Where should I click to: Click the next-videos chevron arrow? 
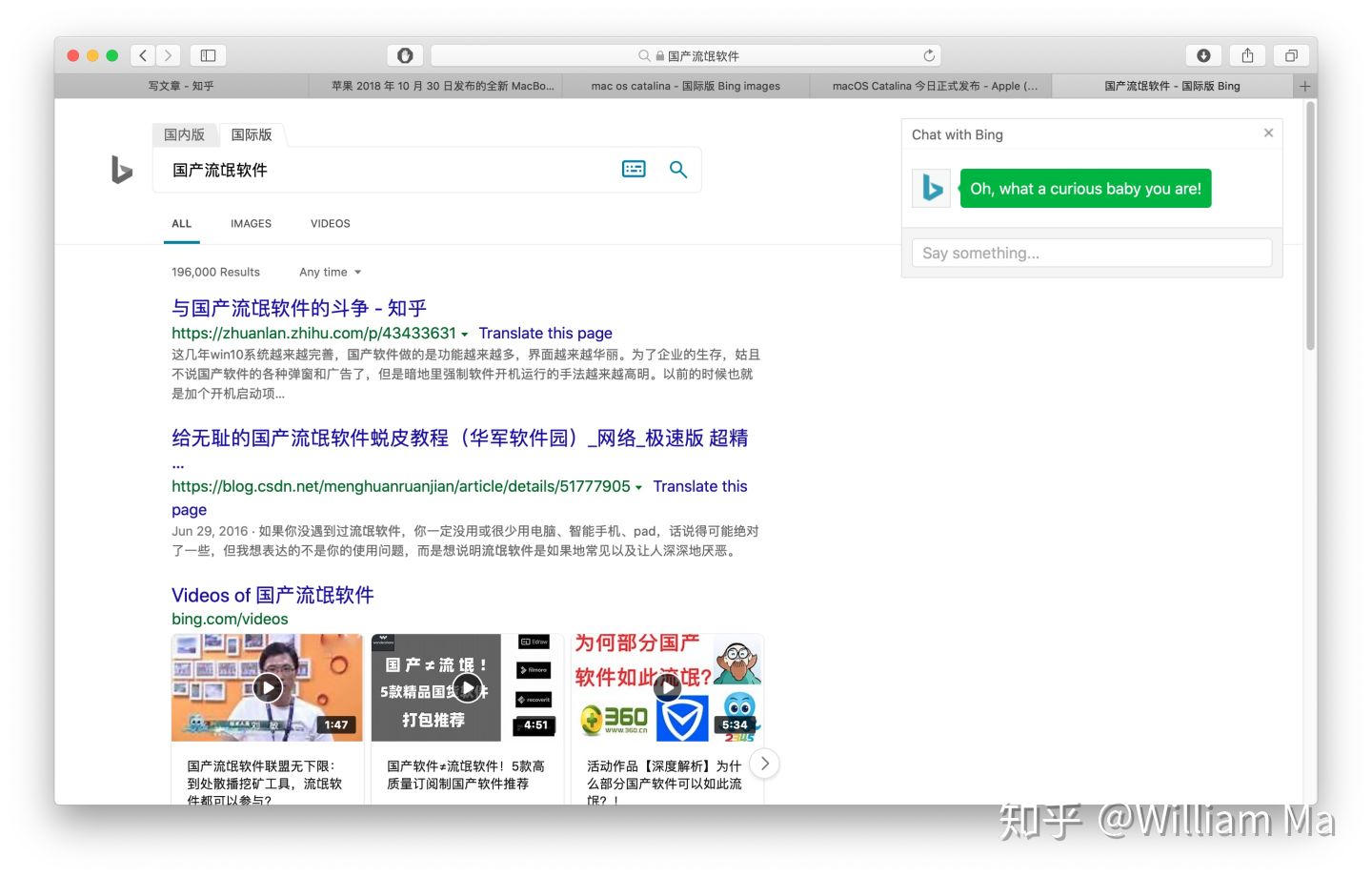[x=764, y=764]
